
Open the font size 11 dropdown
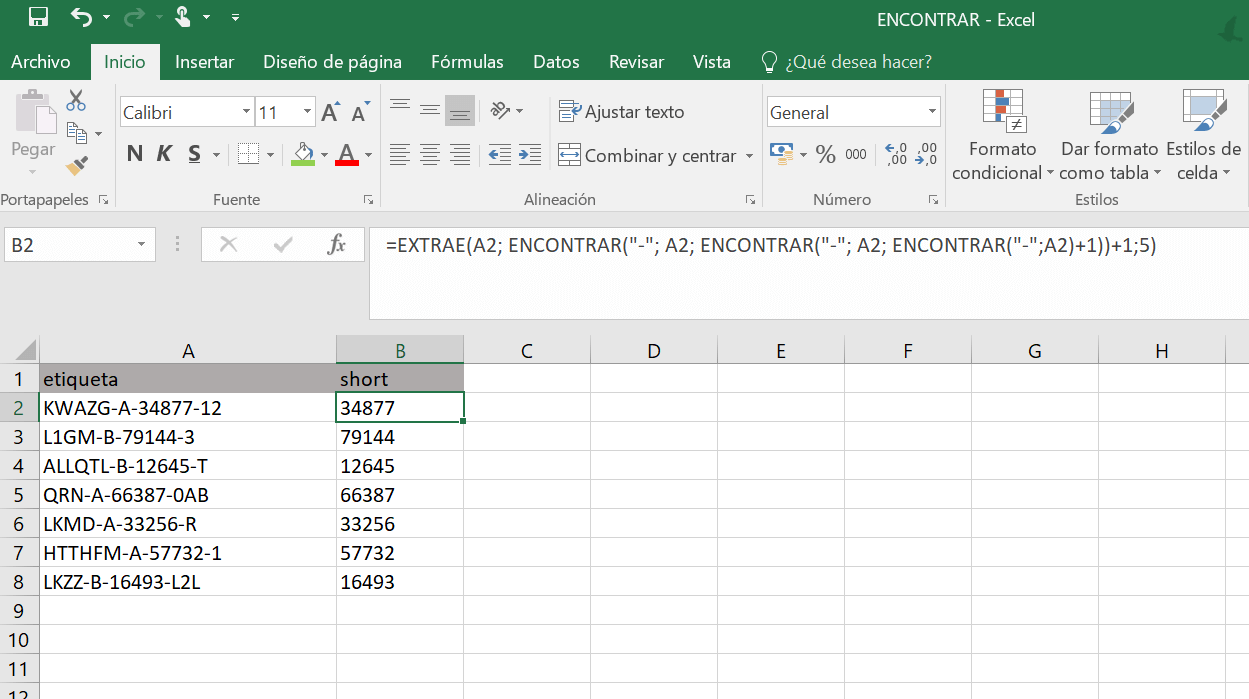[307, 113]
